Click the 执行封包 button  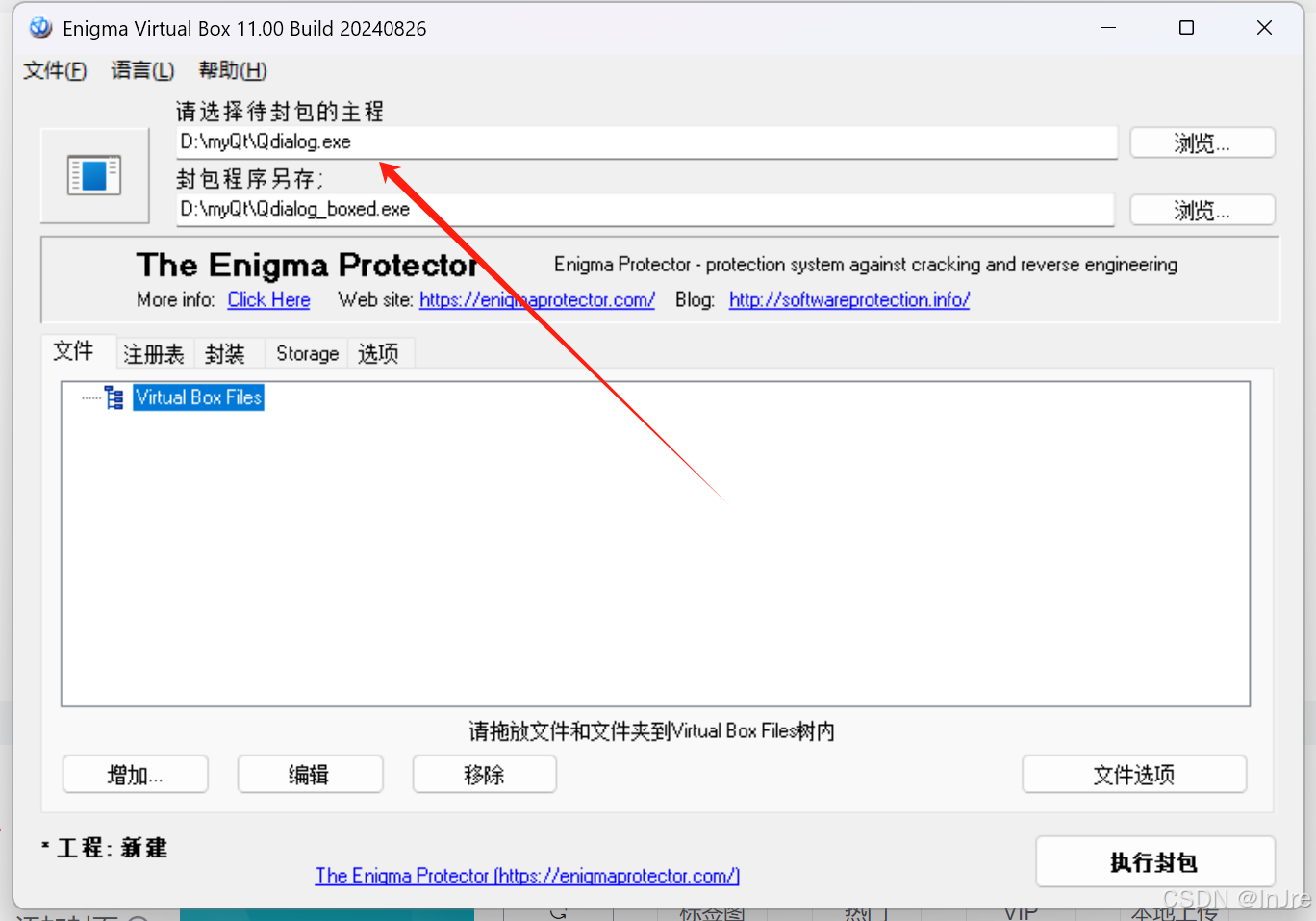point(1155,862)
